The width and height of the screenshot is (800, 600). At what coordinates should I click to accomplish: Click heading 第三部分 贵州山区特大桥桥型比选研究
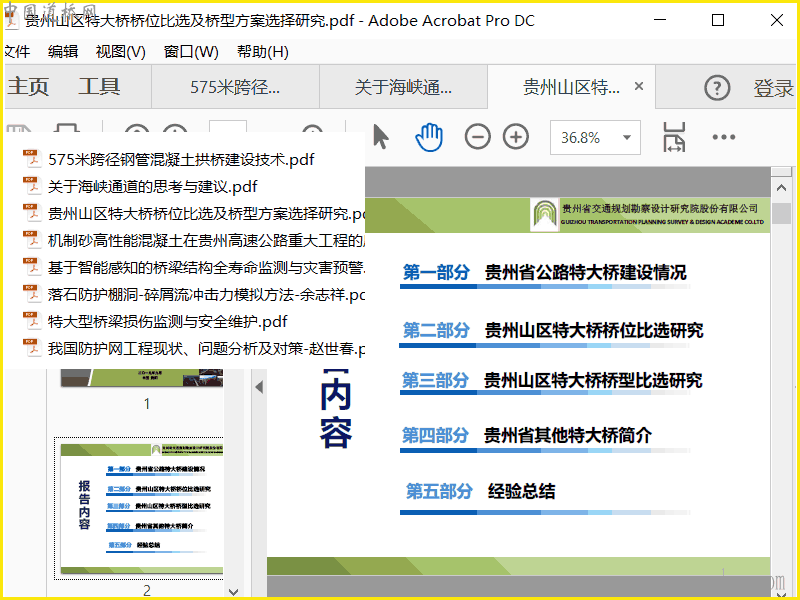point(552,381)
